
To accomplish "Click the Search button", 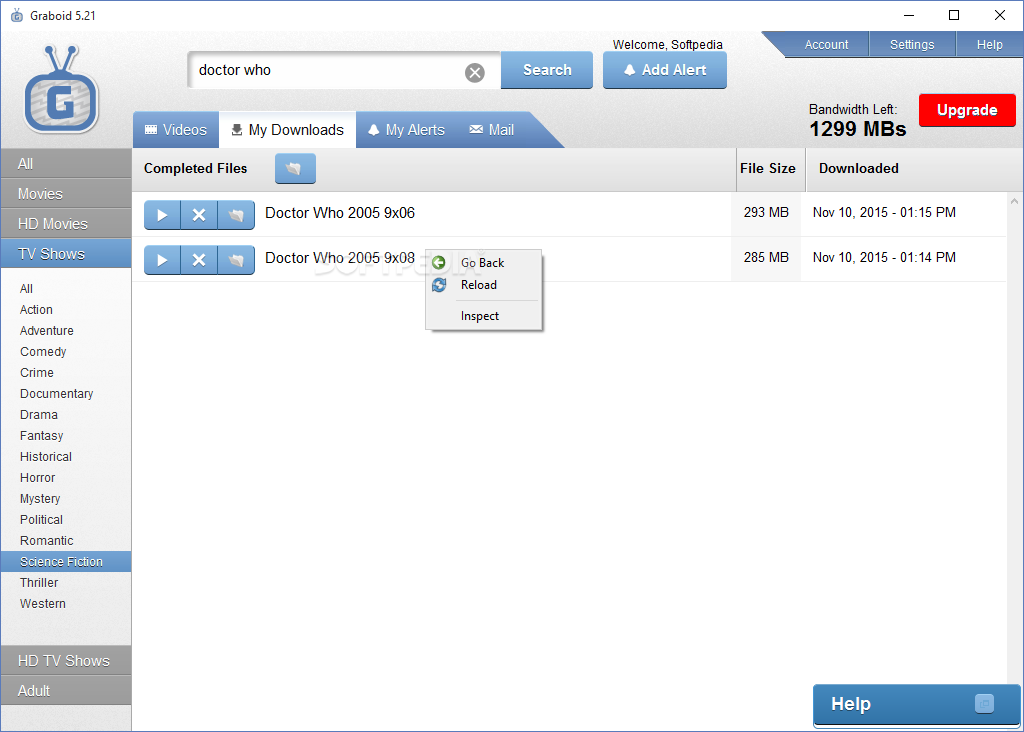I will tap(547, 70).
